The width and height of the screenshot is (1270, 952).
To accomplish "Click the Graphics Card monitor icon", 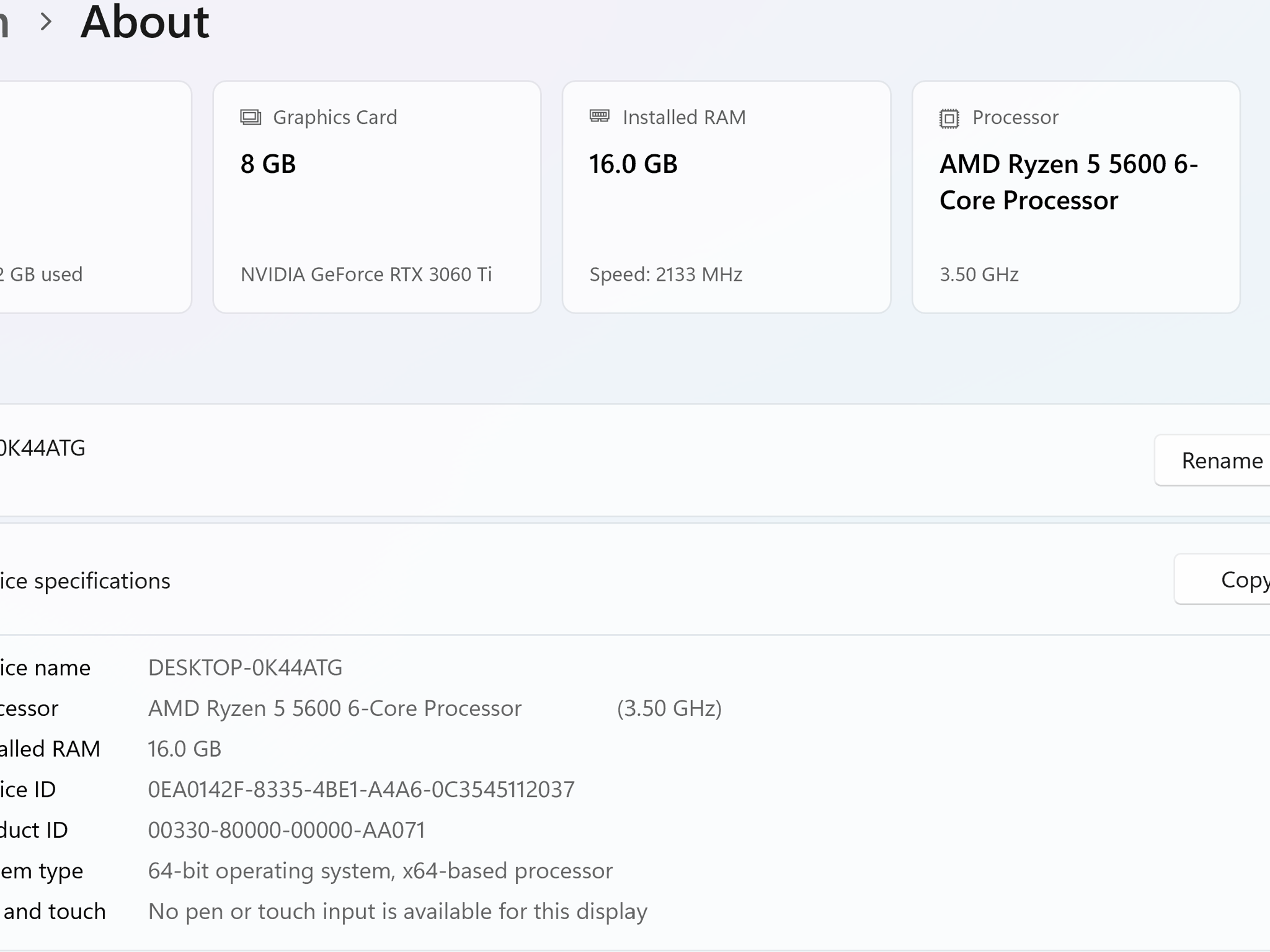I will pos(251,117).
